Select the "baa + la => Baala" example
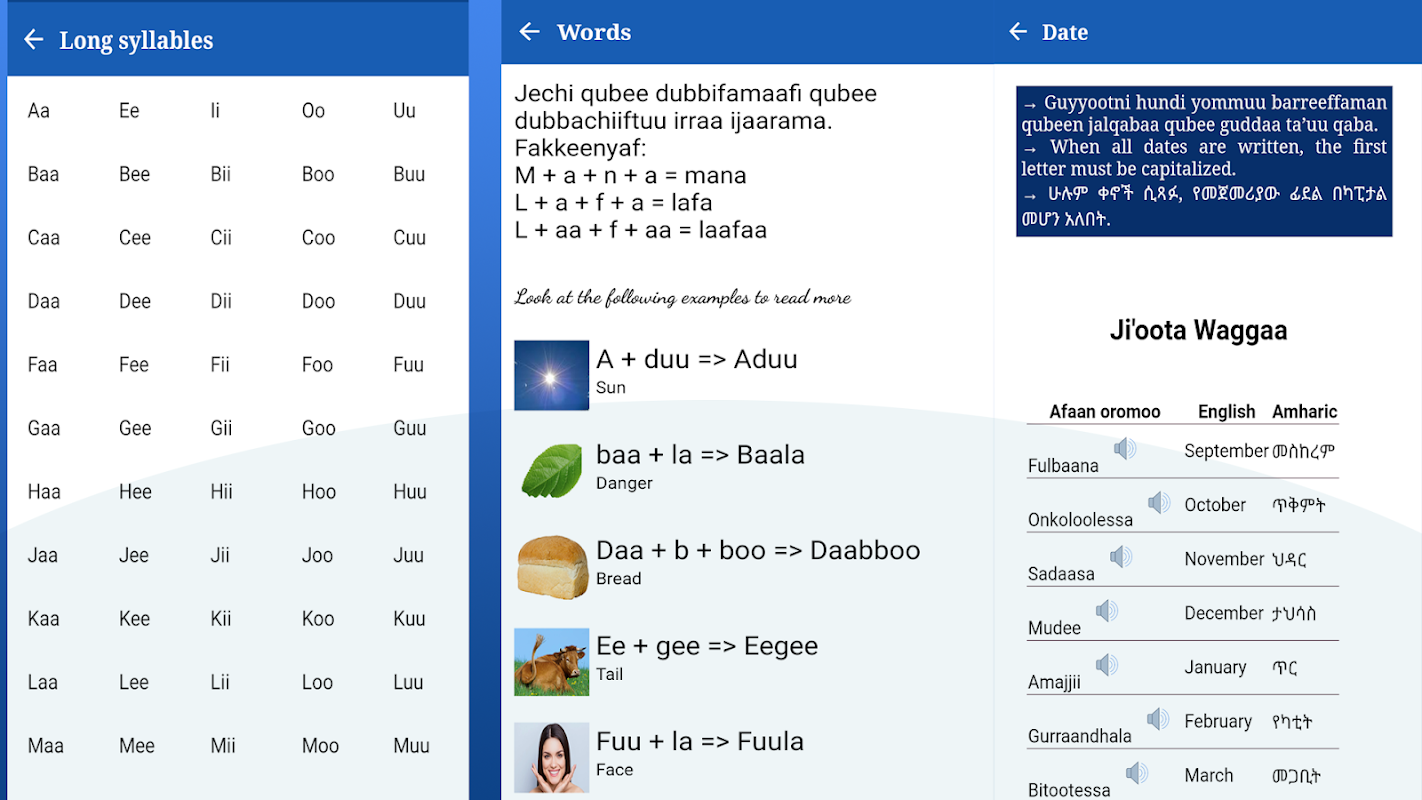 click(700, 455)
